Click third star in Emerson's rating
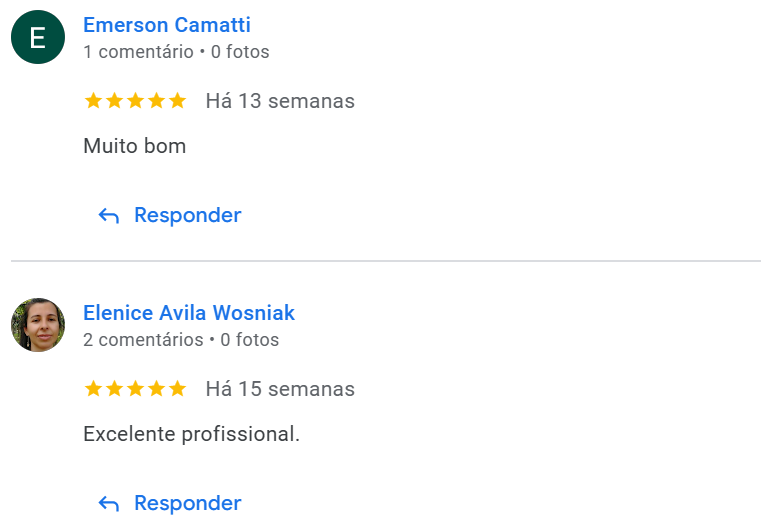The height and width of the screenshot is (528, 761). click(135, 101)
